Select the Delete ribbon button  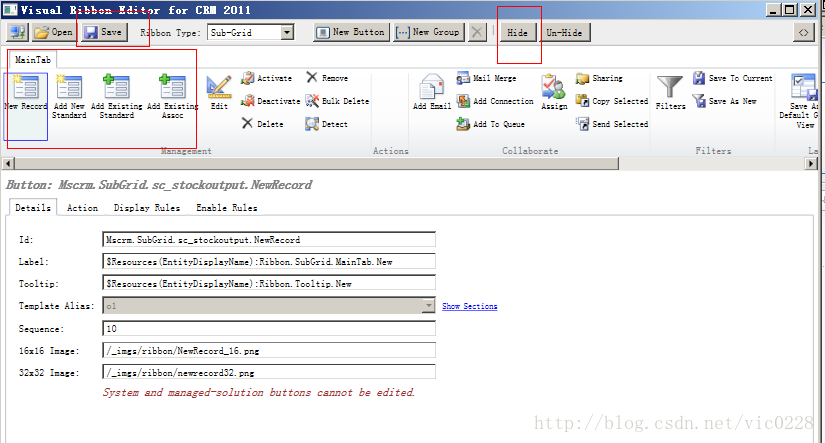263,124
